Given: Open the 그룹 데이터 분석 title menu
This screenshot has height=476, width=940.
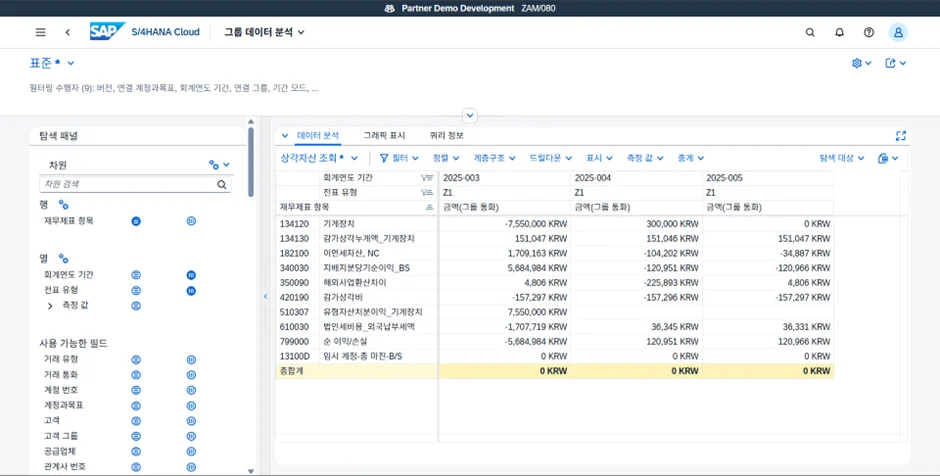Looking at the screenshot, I should tap(264, 32).
